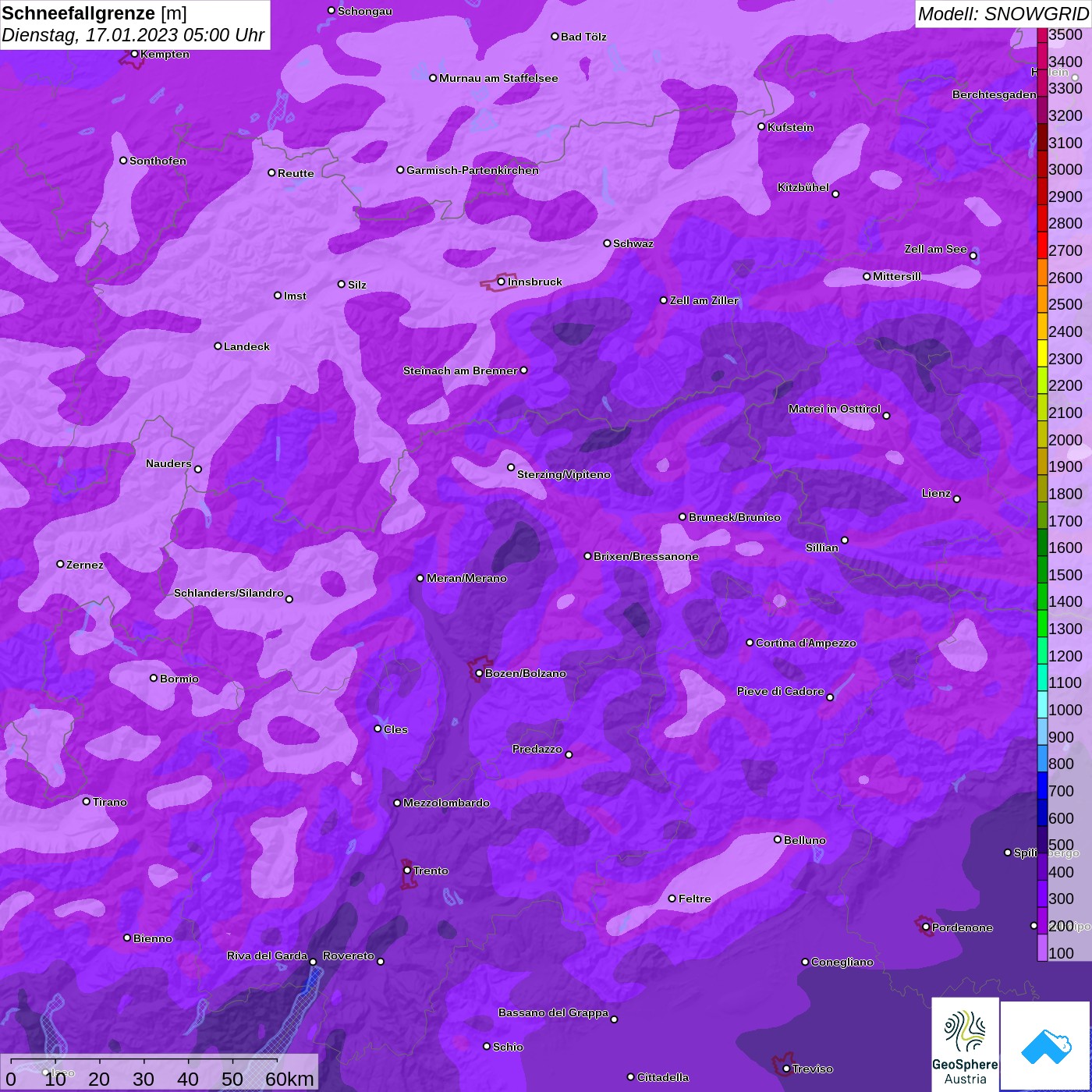This screenshot has height=1092, width=1092.
Task: Click the Pieve di Cadore label
Action: [x=780, y=691]
